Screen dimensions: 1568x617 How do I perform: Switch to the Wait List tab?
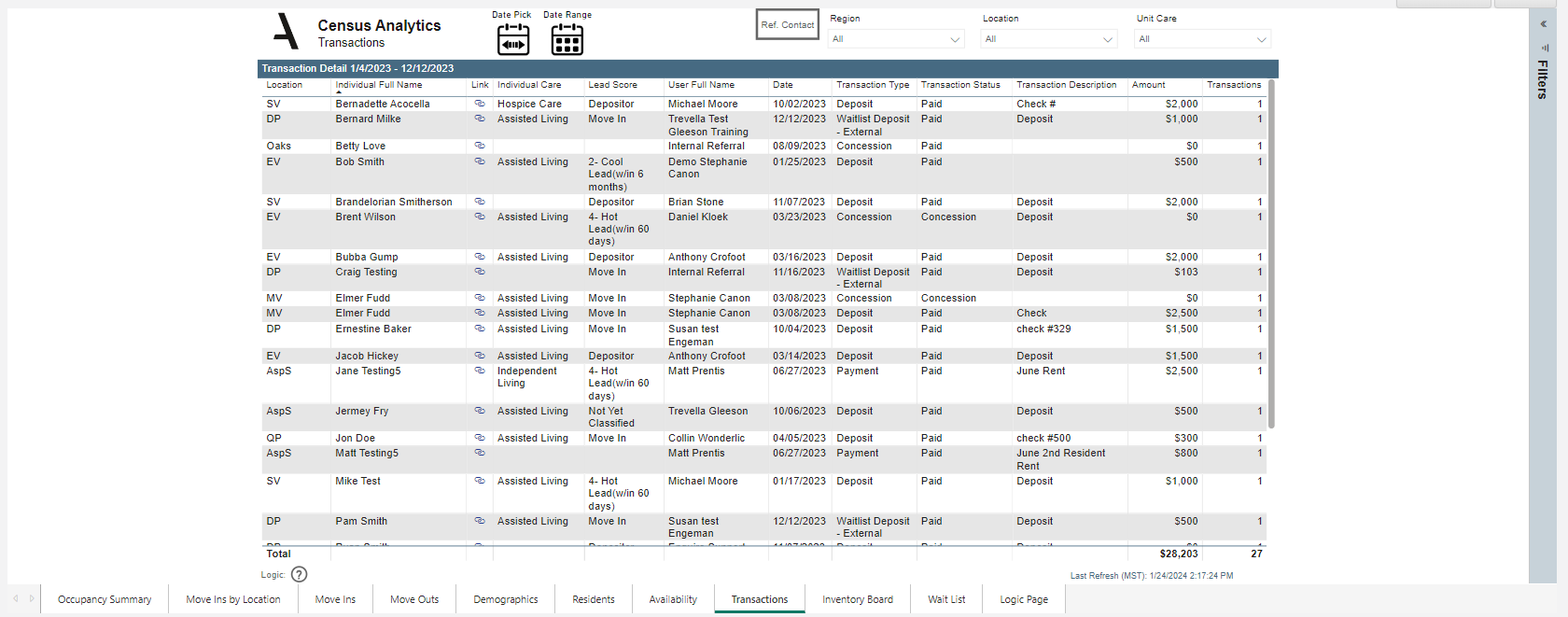pyautogui.click(x=946, y=599)
